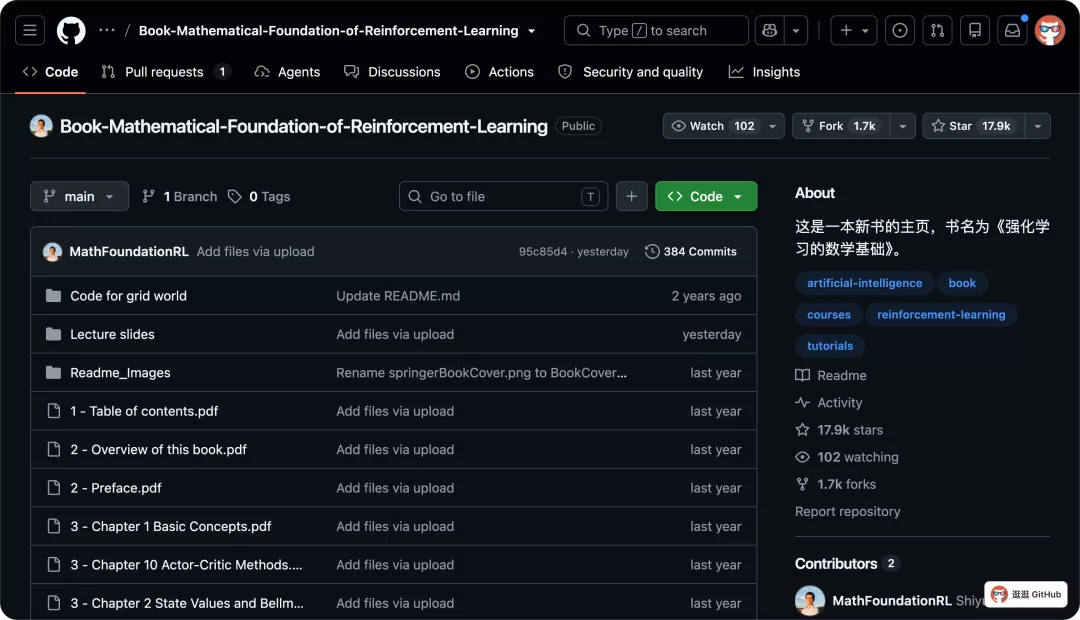The width and height of the screenshot is (1080, 620).
Task: Open 3 - Chapter 2 State Values file
Action: pyautogui.click(x=187, y=603)
